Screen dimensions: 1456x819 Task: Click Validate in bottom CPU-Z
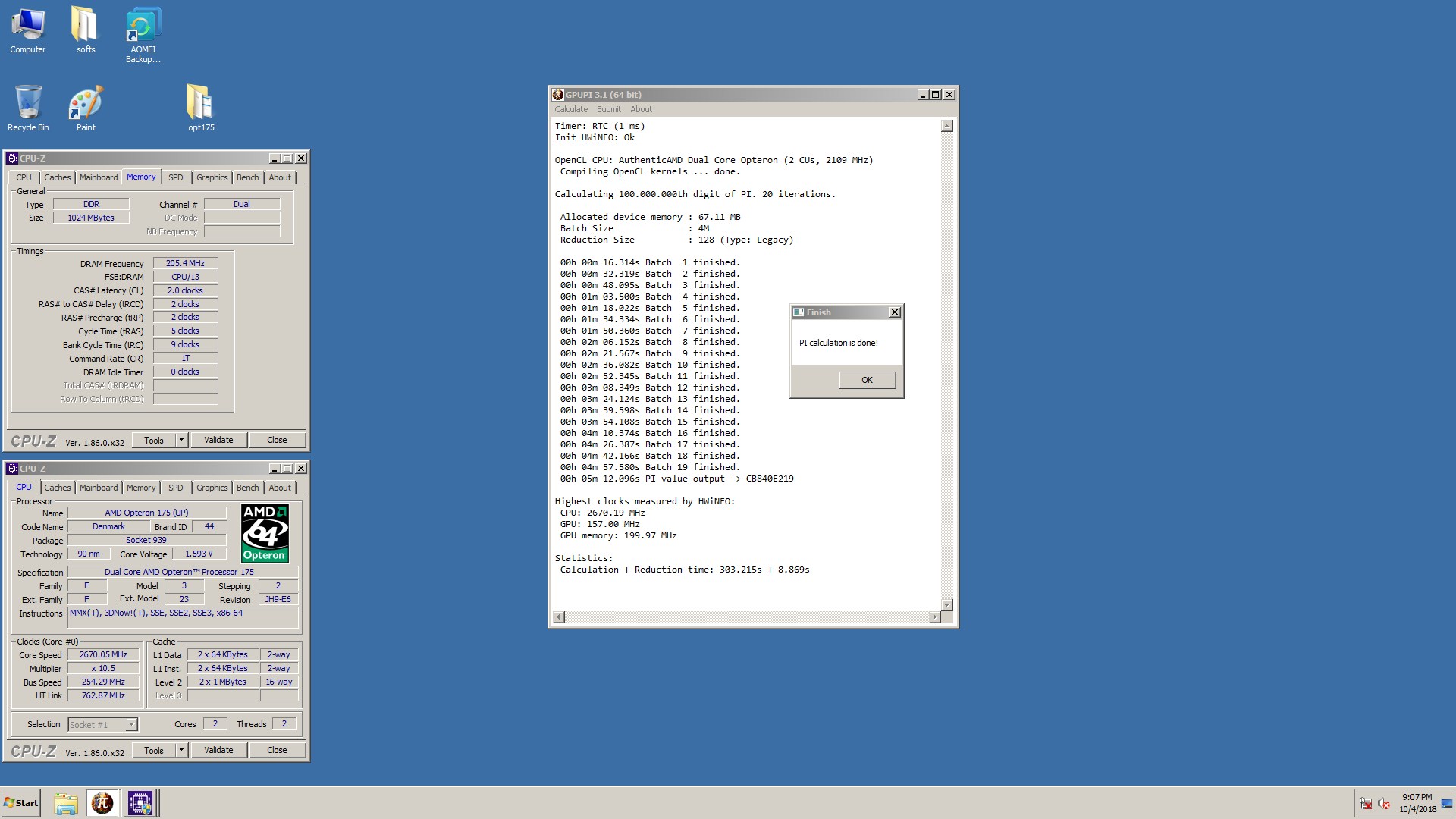(x=218, y=750)
